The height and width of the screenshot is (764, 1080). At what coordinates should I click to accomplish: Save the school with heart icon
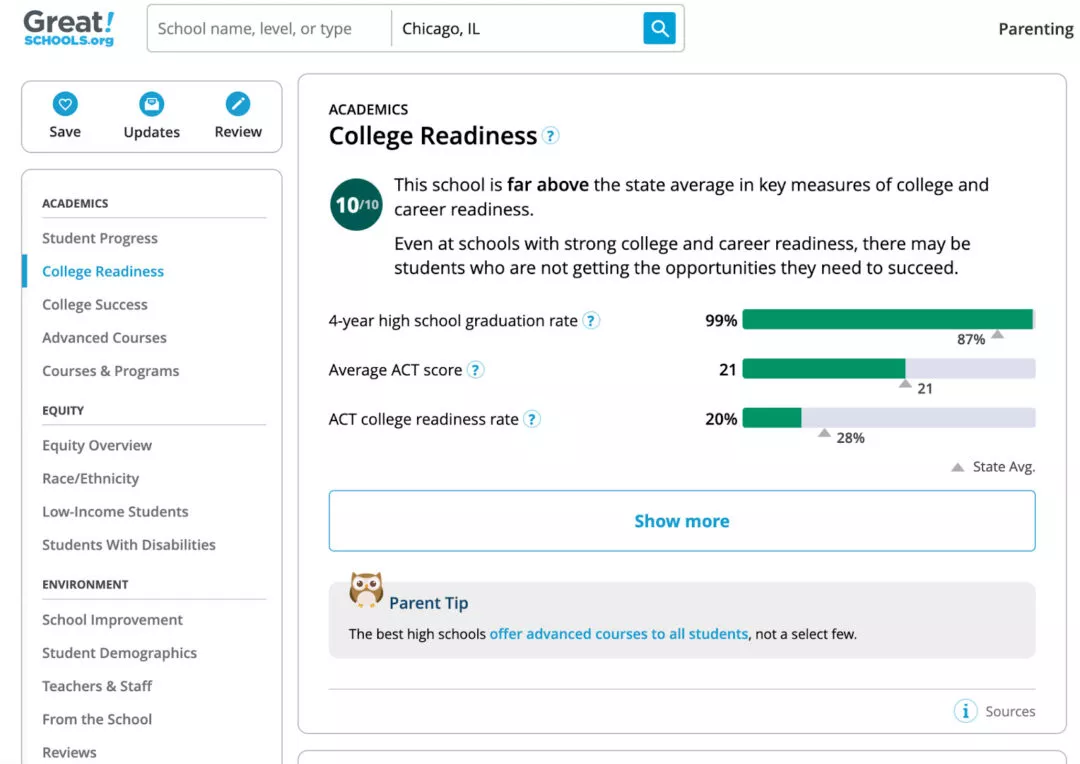65,104
